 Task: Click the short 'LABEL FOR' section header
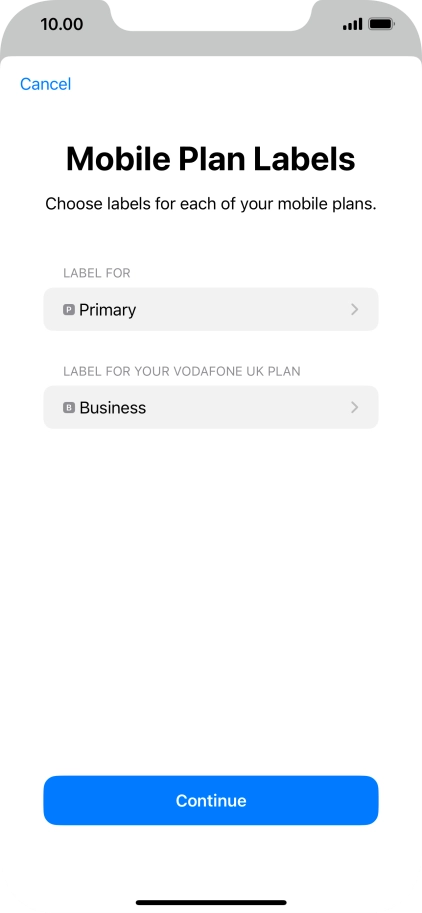coord(97,273)
